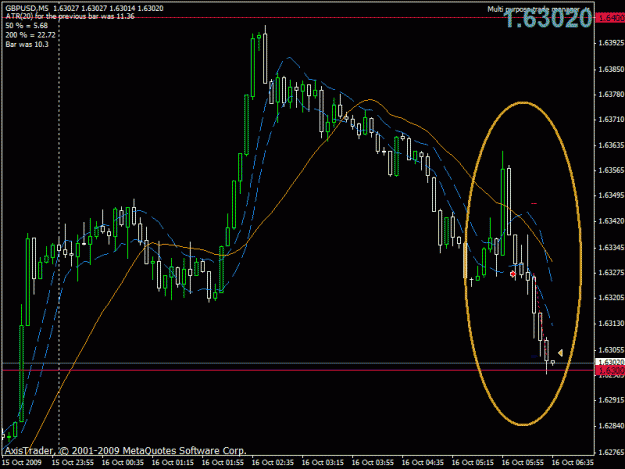
Task: Click the red 1.63000 price tag on the price scale
Action: (610, 370)
